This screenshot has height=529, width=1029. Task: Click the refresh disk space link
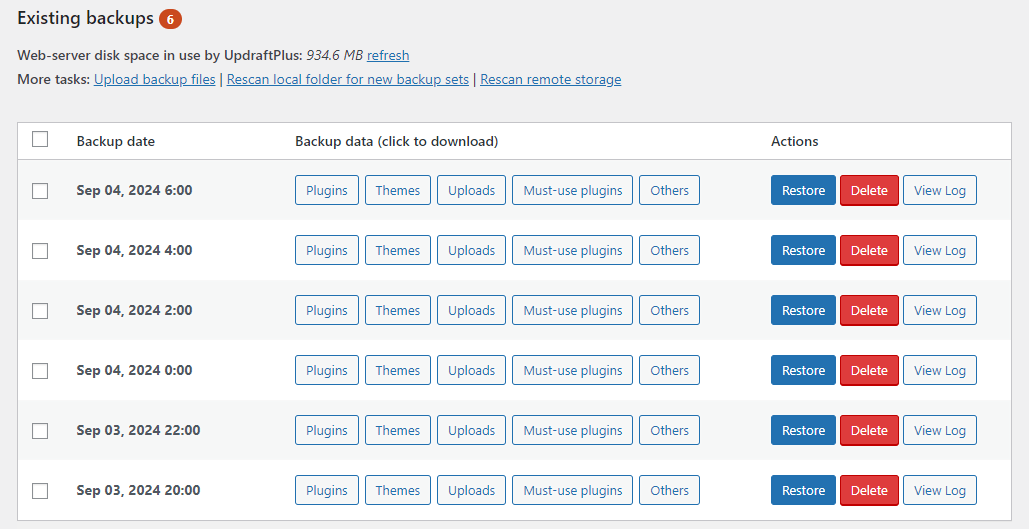click(388, 55)
